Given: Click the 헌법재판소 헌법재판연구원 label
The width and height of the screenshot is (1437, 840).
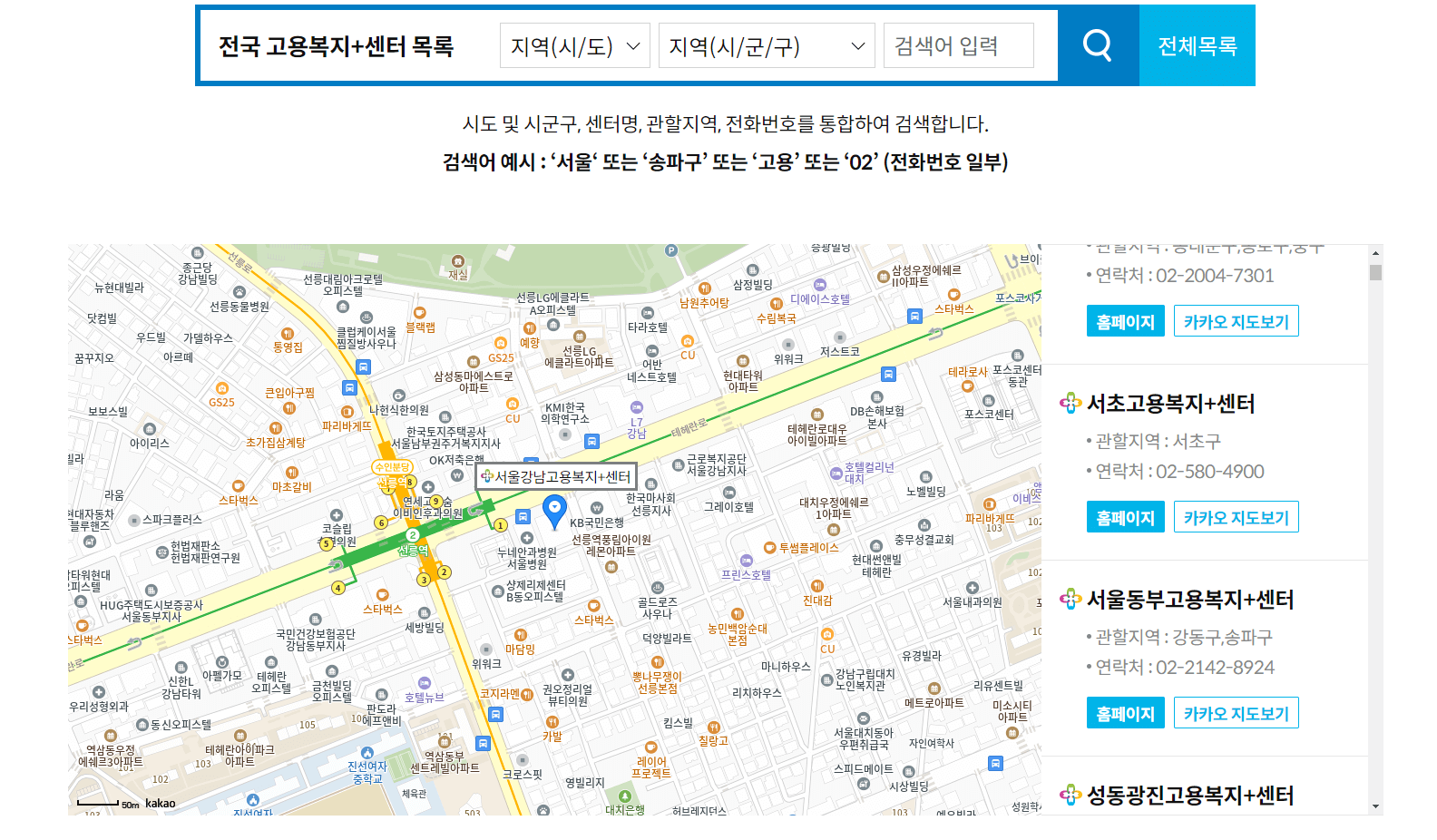Looking at the screenshot, I should [206, 552].
